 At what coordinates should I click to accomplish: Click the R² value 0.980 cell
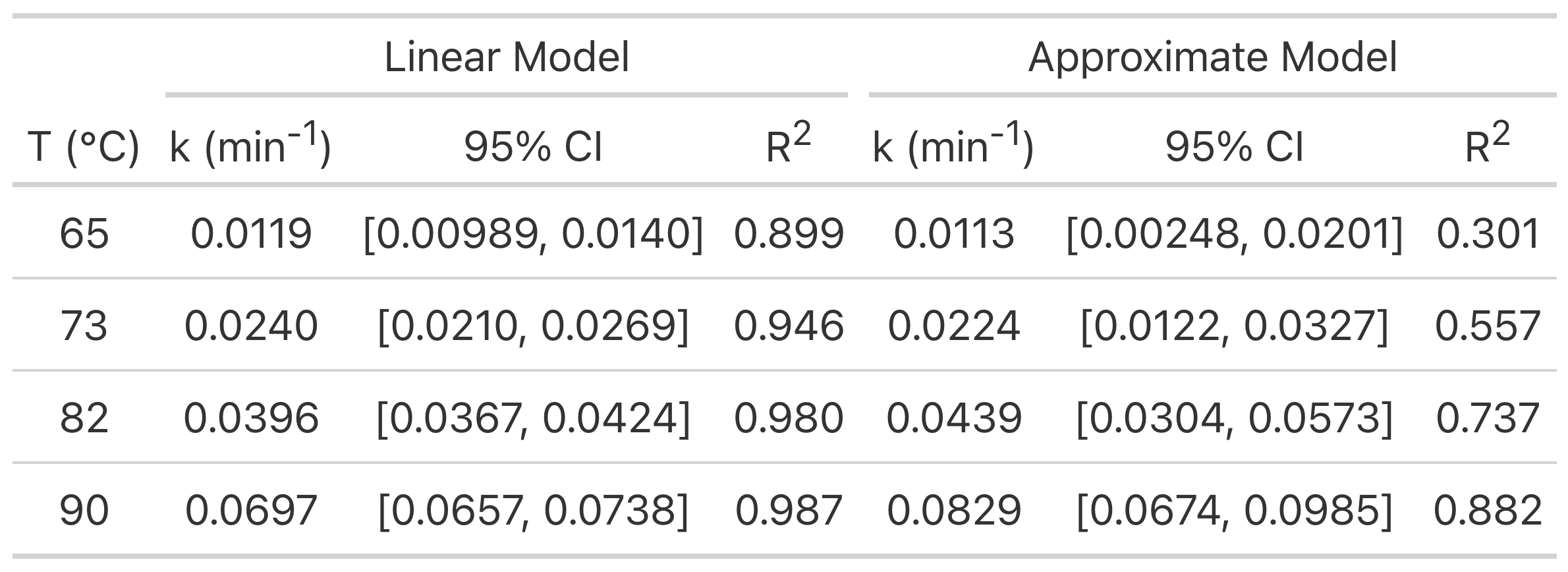pyautogui.click(x=789, y=418)
